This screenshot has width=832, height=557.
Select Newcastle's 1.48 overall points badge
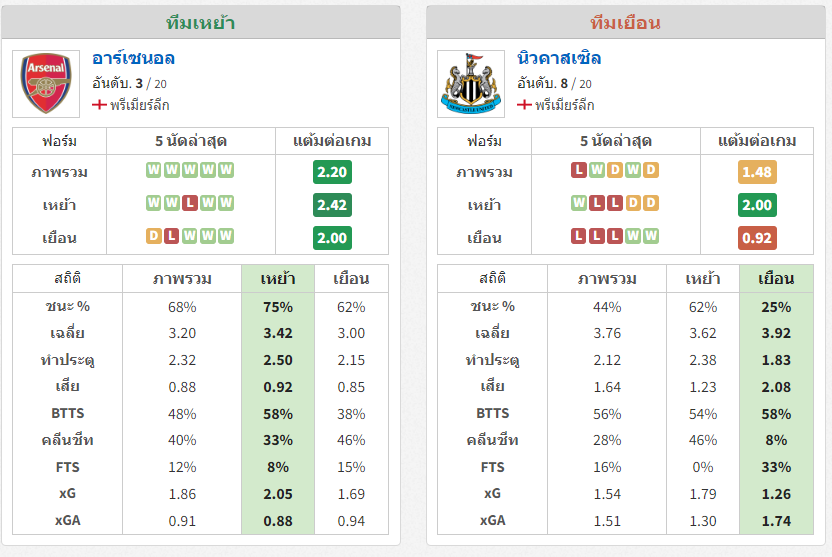coord(757,172)
